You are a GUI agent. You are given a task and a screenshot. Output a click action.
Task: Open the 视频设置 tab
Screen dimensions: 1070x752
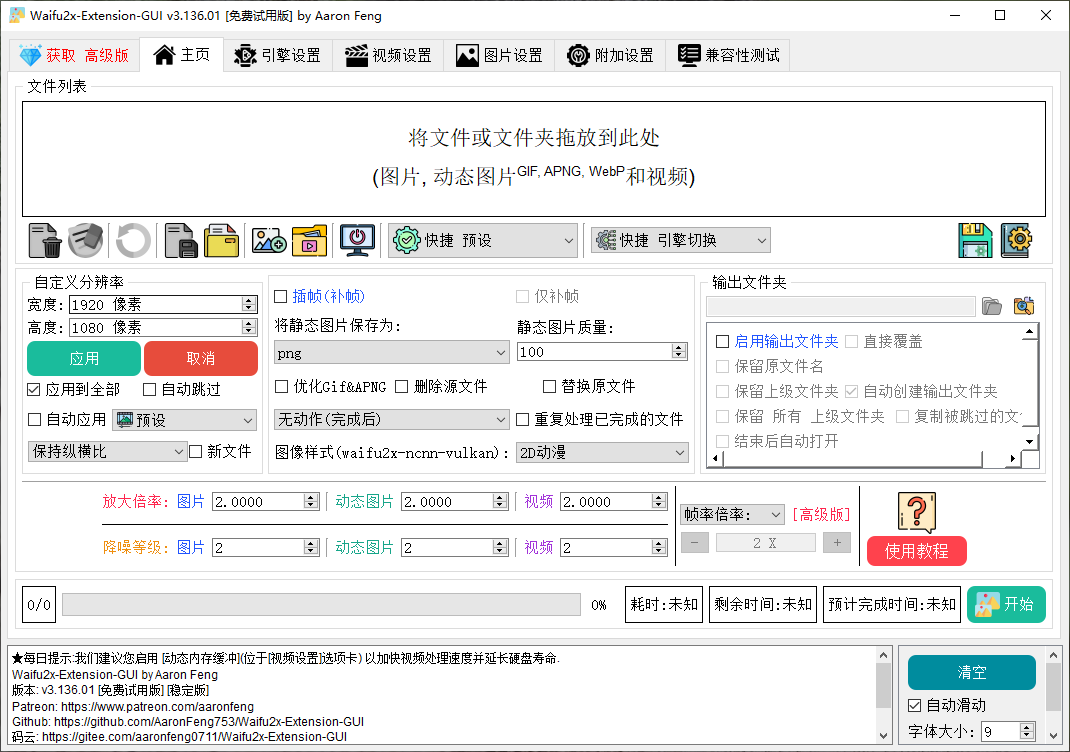tap(388, 55)
